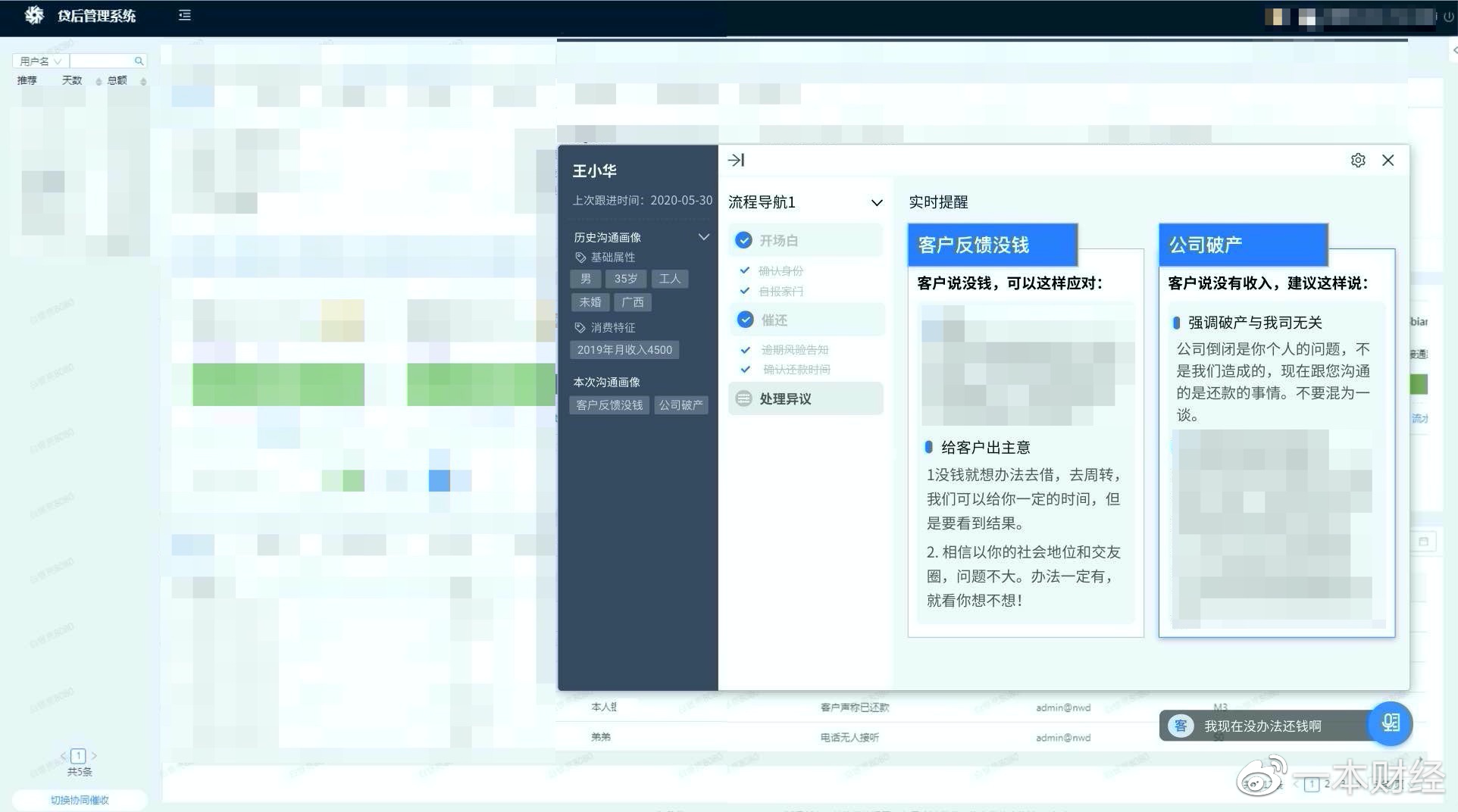Click the message 我现在没办法还钱啊

[x=1262, y=726]
